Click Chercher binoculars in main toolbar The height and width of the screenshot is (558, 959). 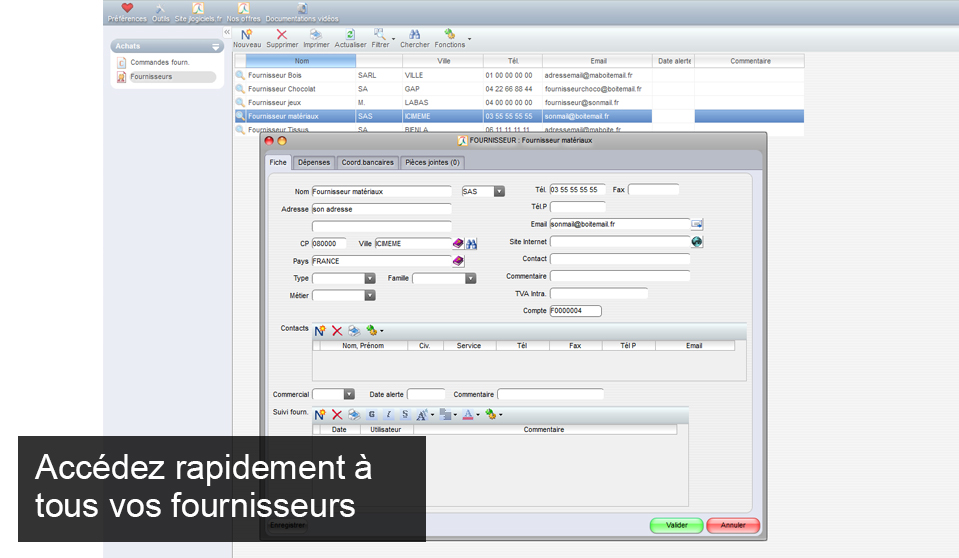(415, 39)
